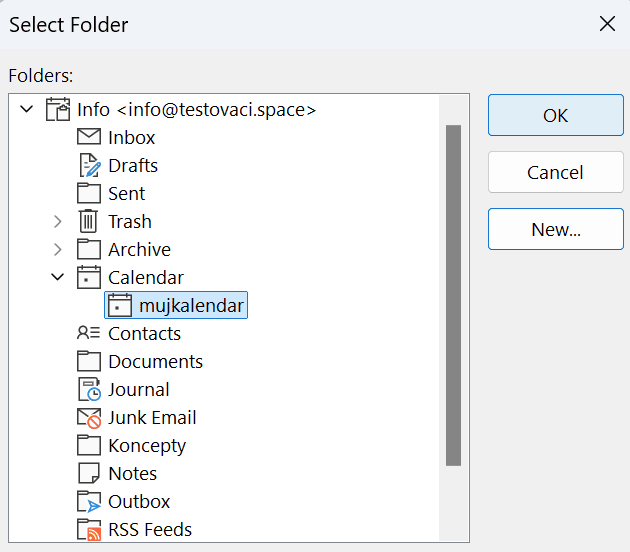
Task: Click the New... button
Action: (x=556, y=229)
